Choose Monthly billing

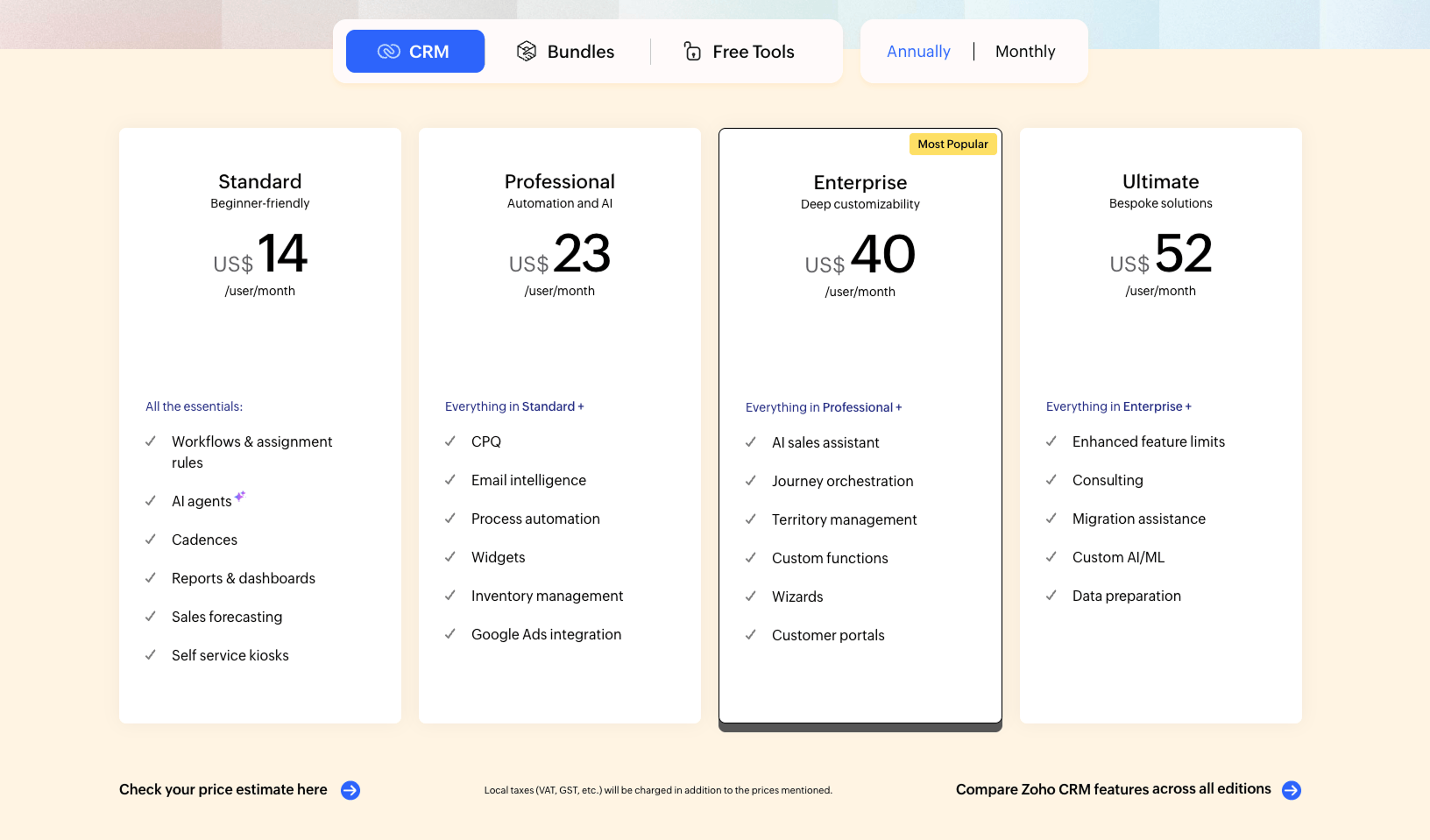(1025, 52)
